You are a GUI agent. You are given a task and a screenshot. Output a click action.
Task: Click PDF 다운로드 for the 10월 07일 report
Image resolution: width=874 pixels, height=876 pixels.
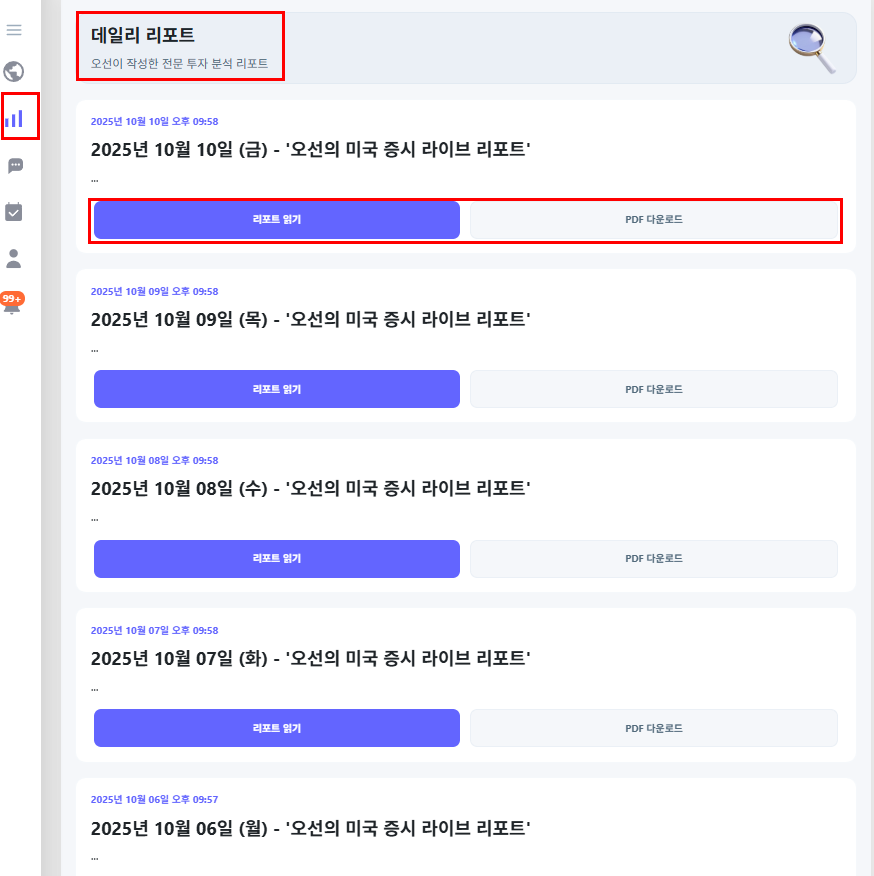(x=654, y=728)
